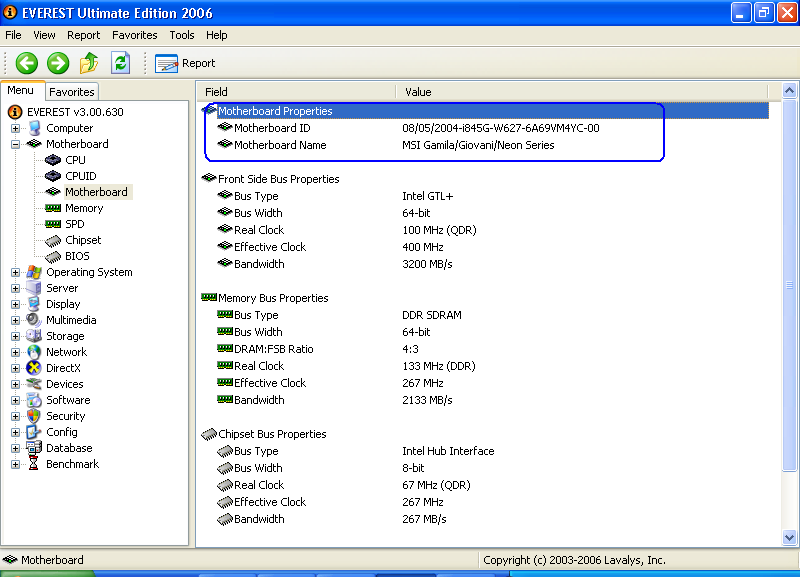Expand the Display tree node
Screen dimensions: 800x577
15,305
